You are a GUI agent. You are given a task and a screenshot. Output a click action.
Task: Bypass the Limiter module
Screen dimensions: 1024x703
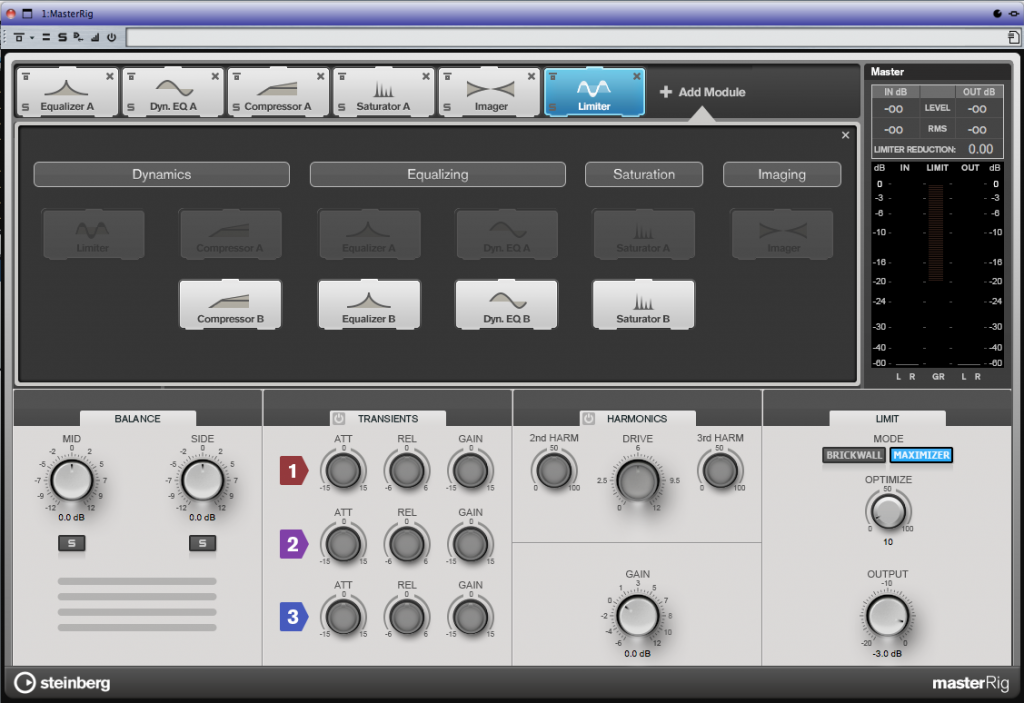[553, 76]
